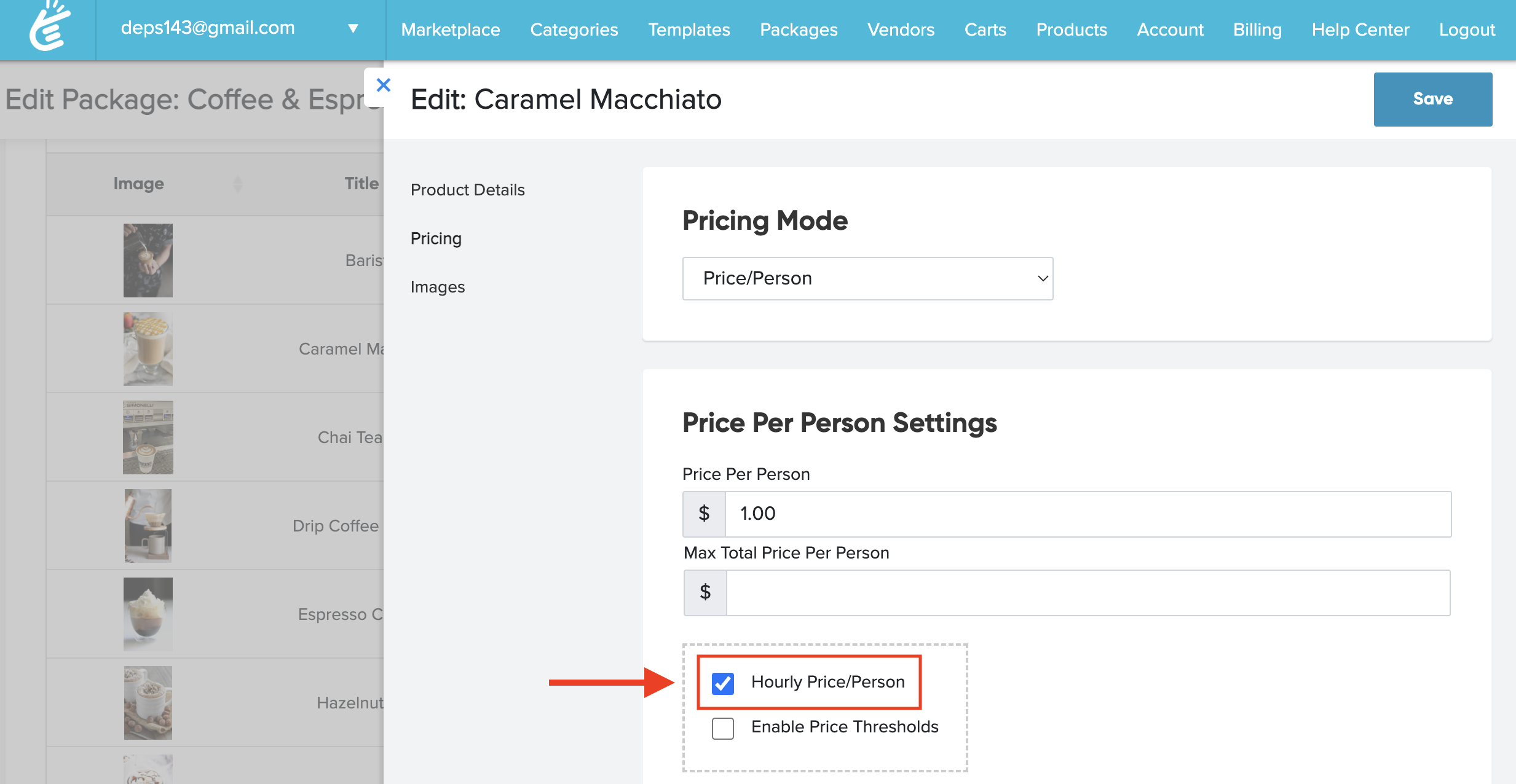Expand the deps143@gmail.com account dropdown
The width and height of the screenshot is (1516, 784).
[353, 28]
